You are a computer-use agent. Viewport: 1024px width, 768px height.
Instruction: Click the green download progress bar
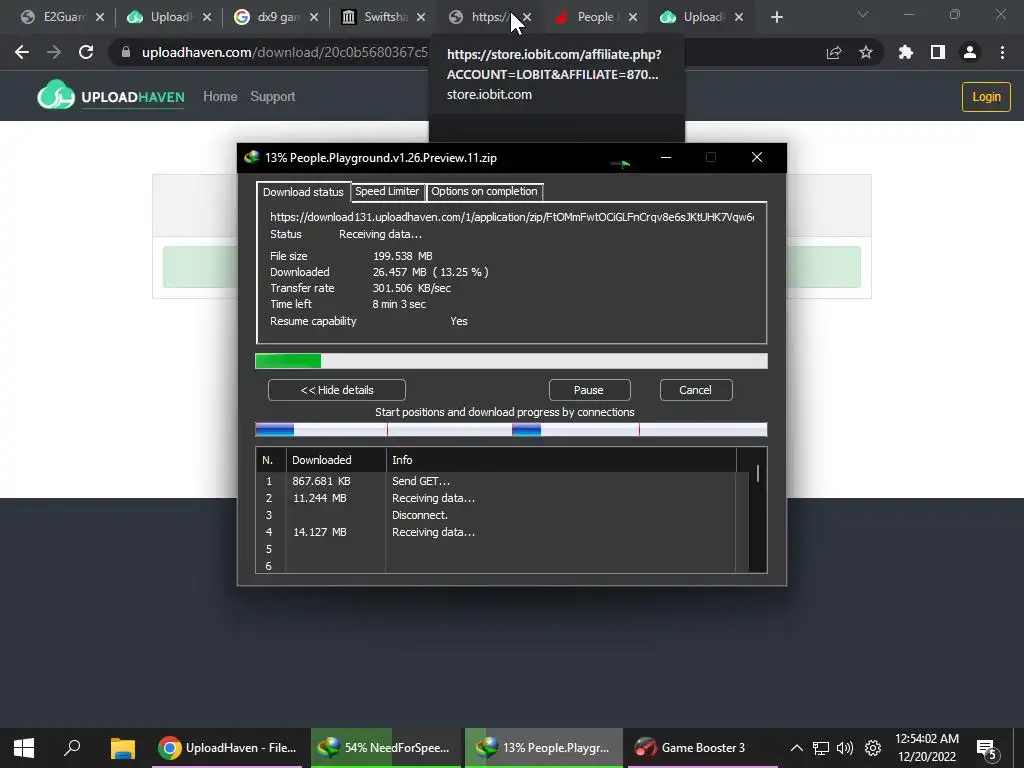511,361
